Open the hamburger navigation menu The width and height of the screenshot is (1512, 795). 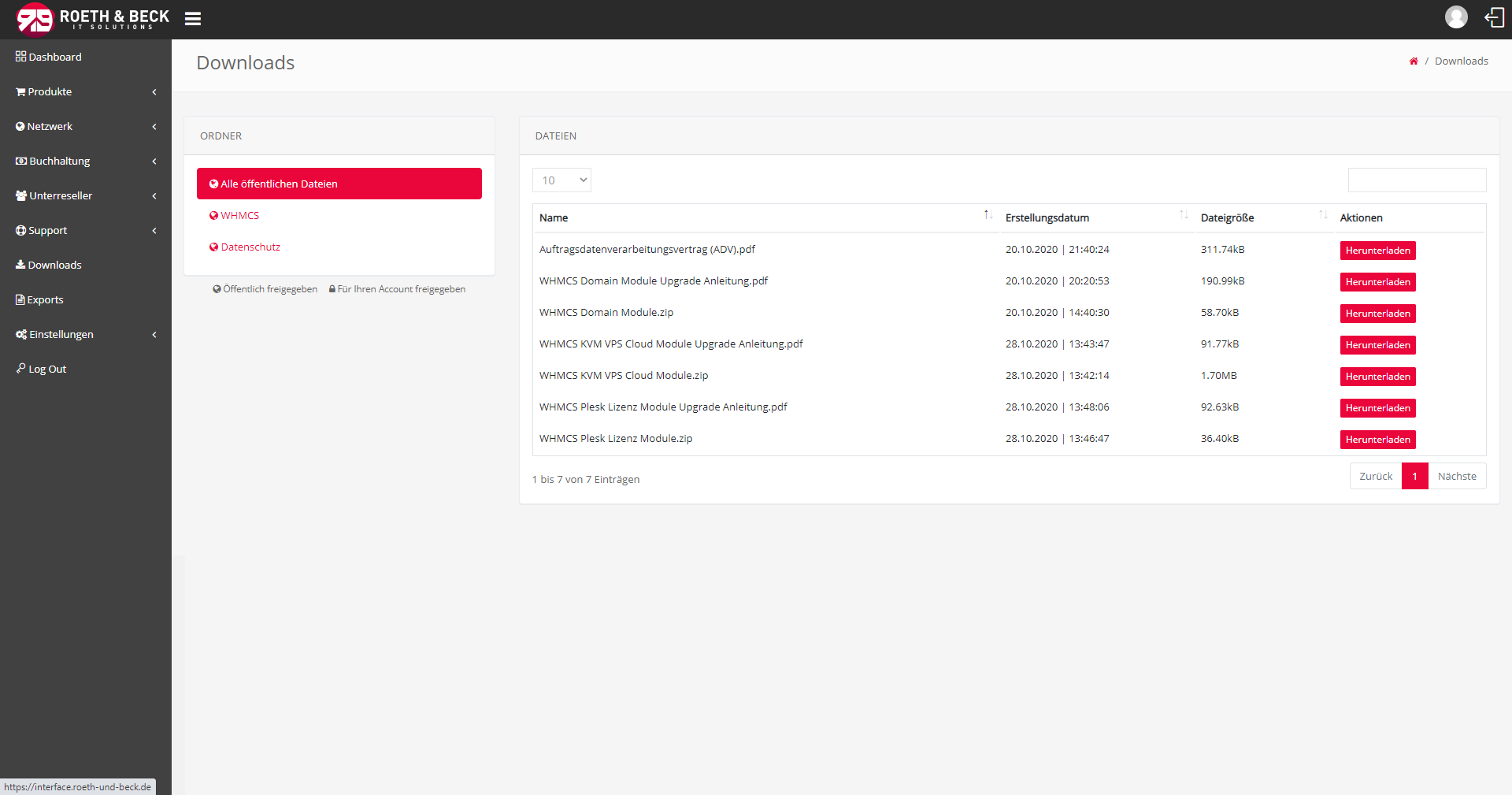click(192, 18)
